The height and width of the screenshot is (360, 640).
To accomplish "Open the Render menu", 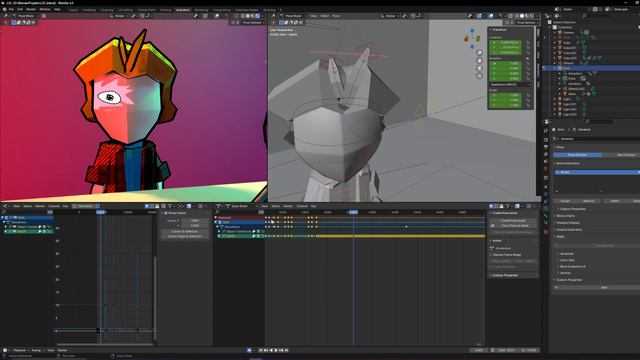I will (31, 9).
